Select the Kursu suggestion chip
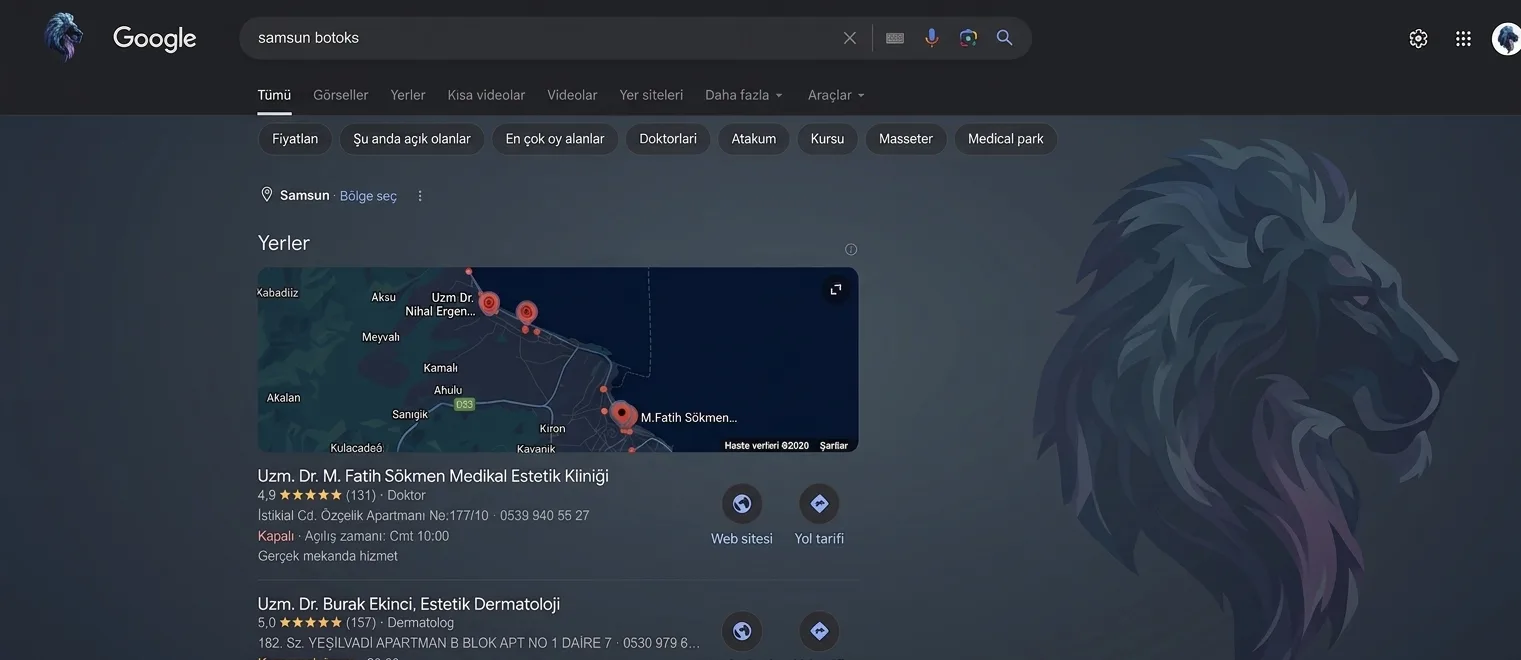This screenshot has height=660, width=1521. tap(828, 139)
